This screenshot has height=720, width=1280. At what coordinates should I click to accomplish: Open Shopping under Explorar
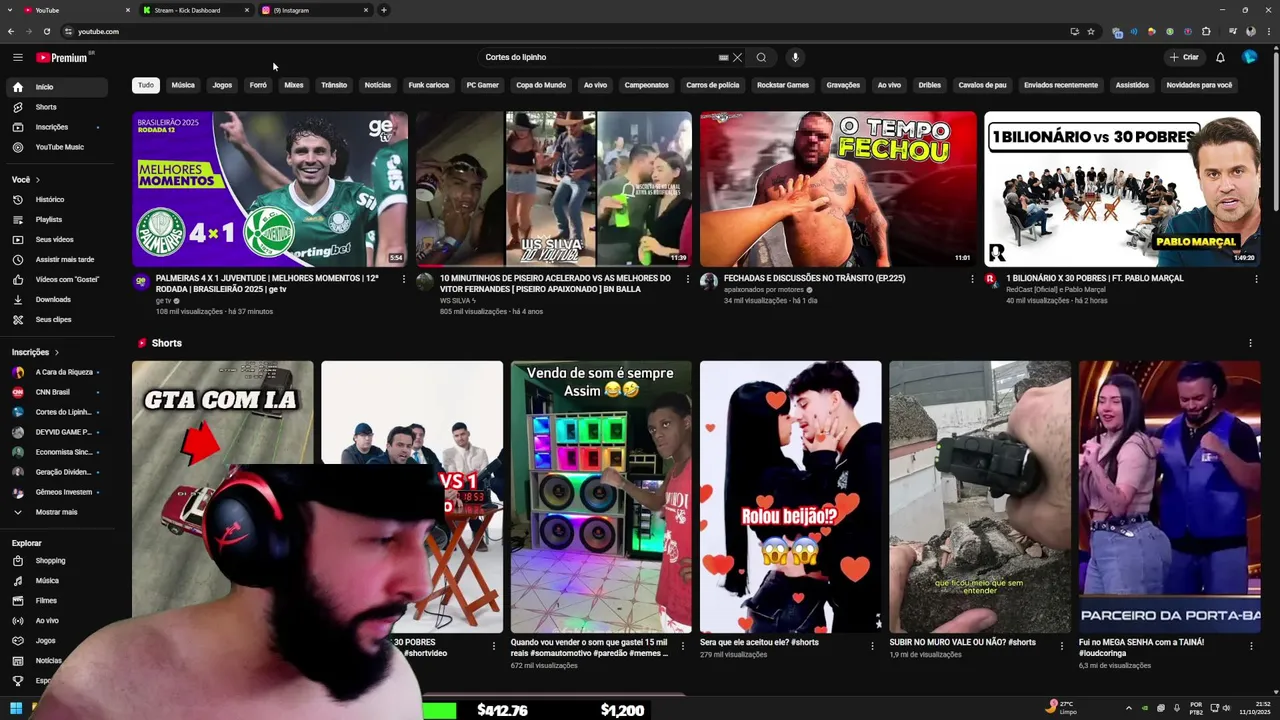click(x=55, y=560)
